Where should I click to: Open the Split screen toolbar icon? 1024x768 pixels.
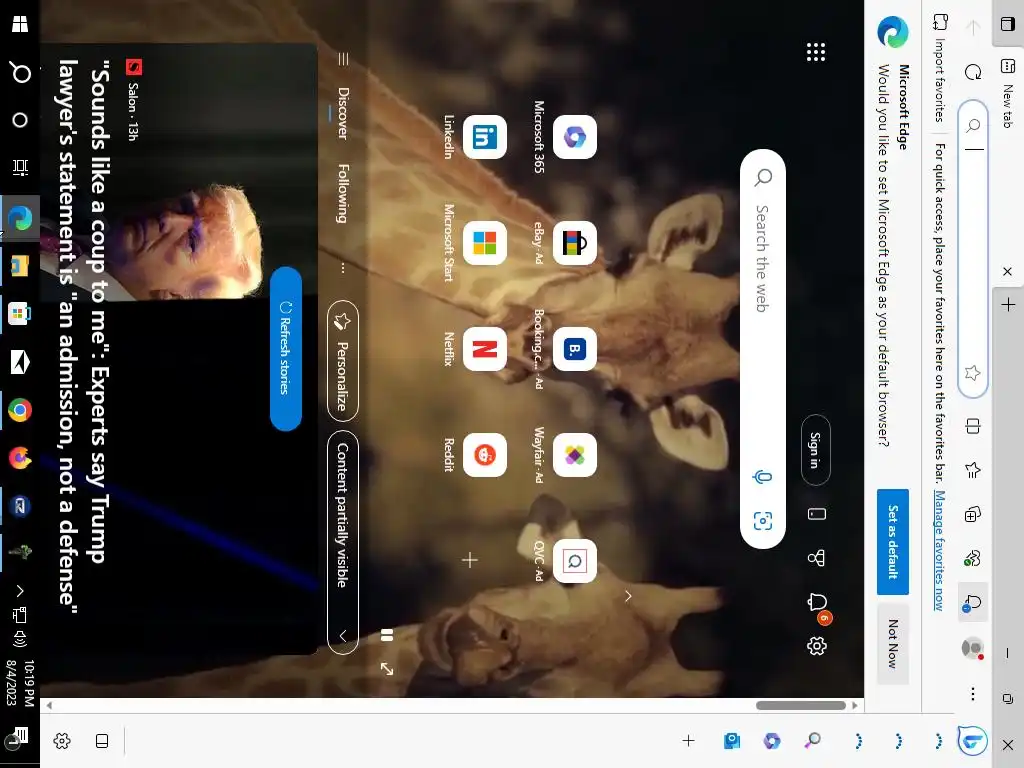972,426
